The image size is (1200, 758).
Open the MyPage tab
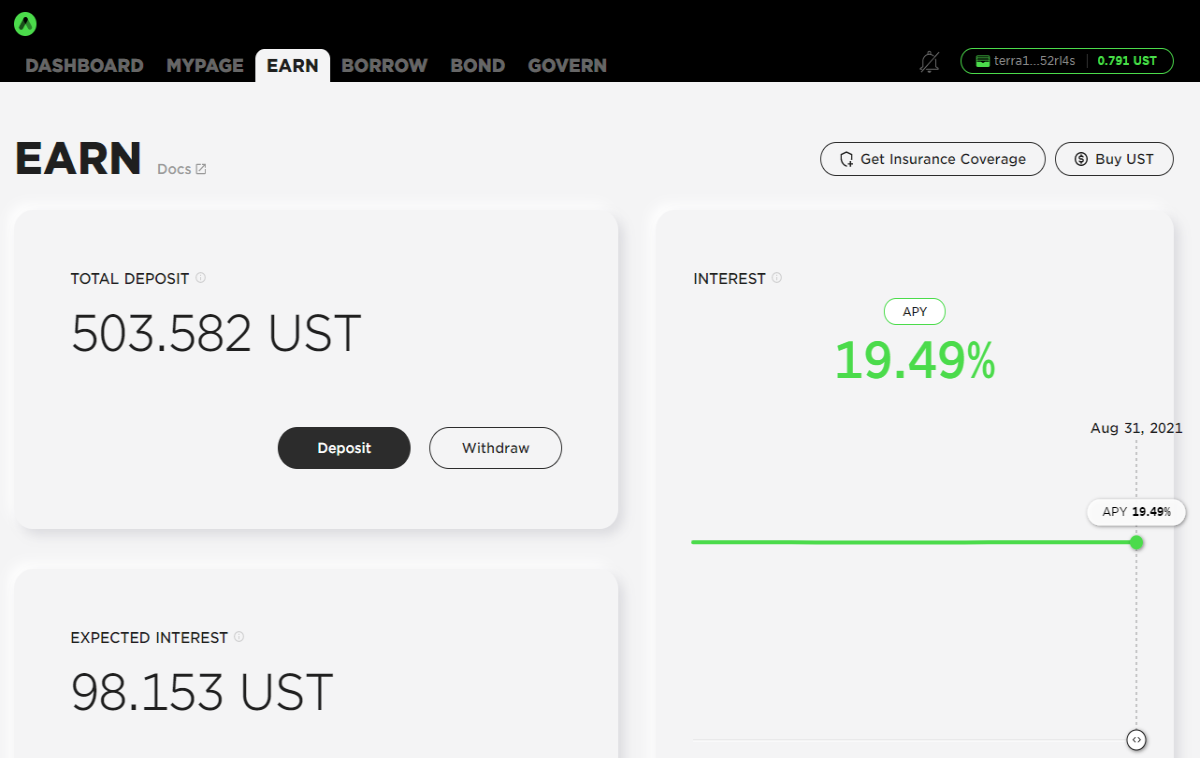tap(205, 66)
